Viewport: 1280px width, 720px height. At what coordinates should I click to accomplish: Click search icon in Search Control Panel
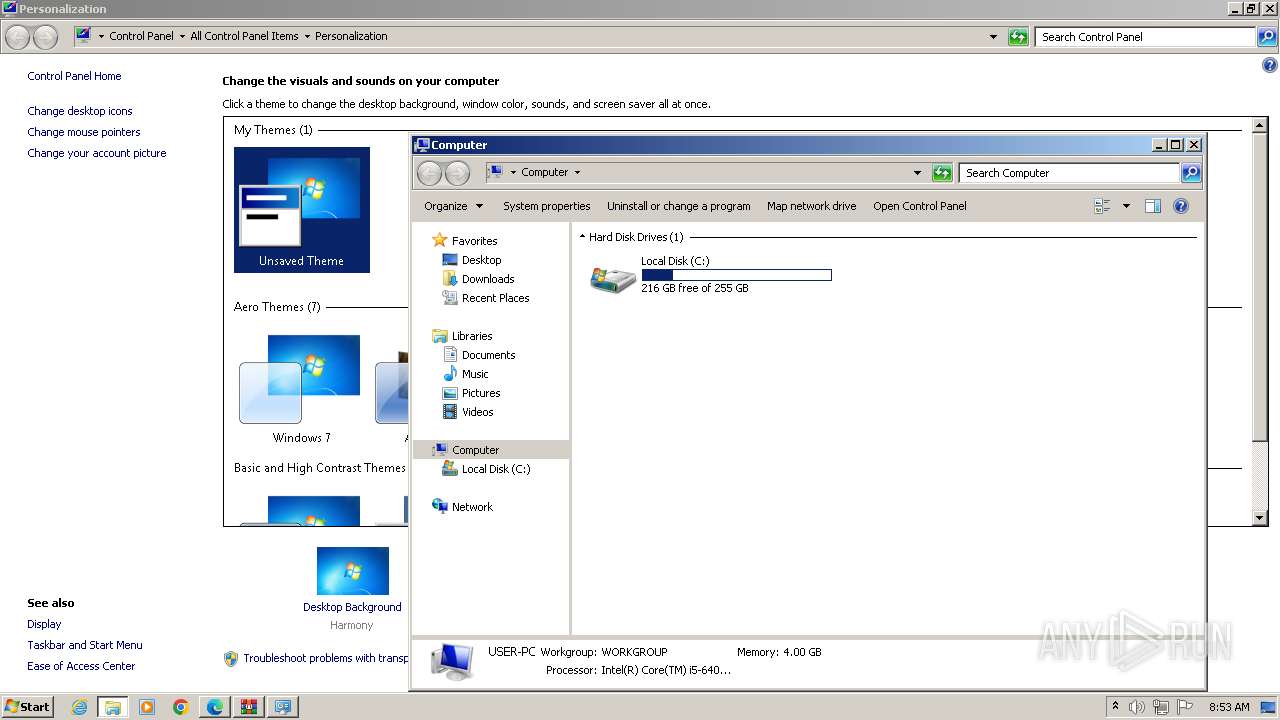click(1267, 37)
